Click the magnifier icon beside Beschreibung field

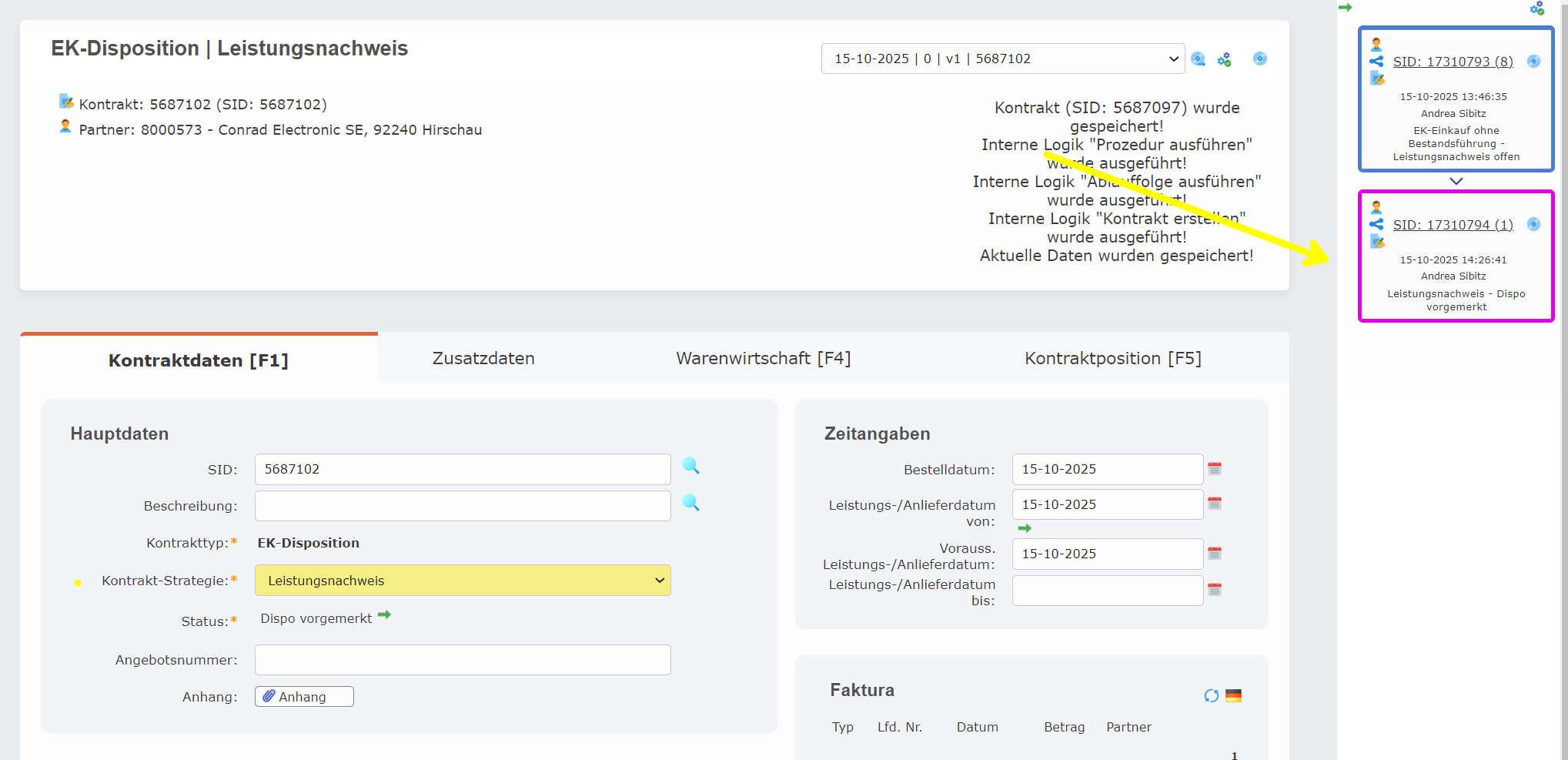pyautogui.click(x=690, y=503)
